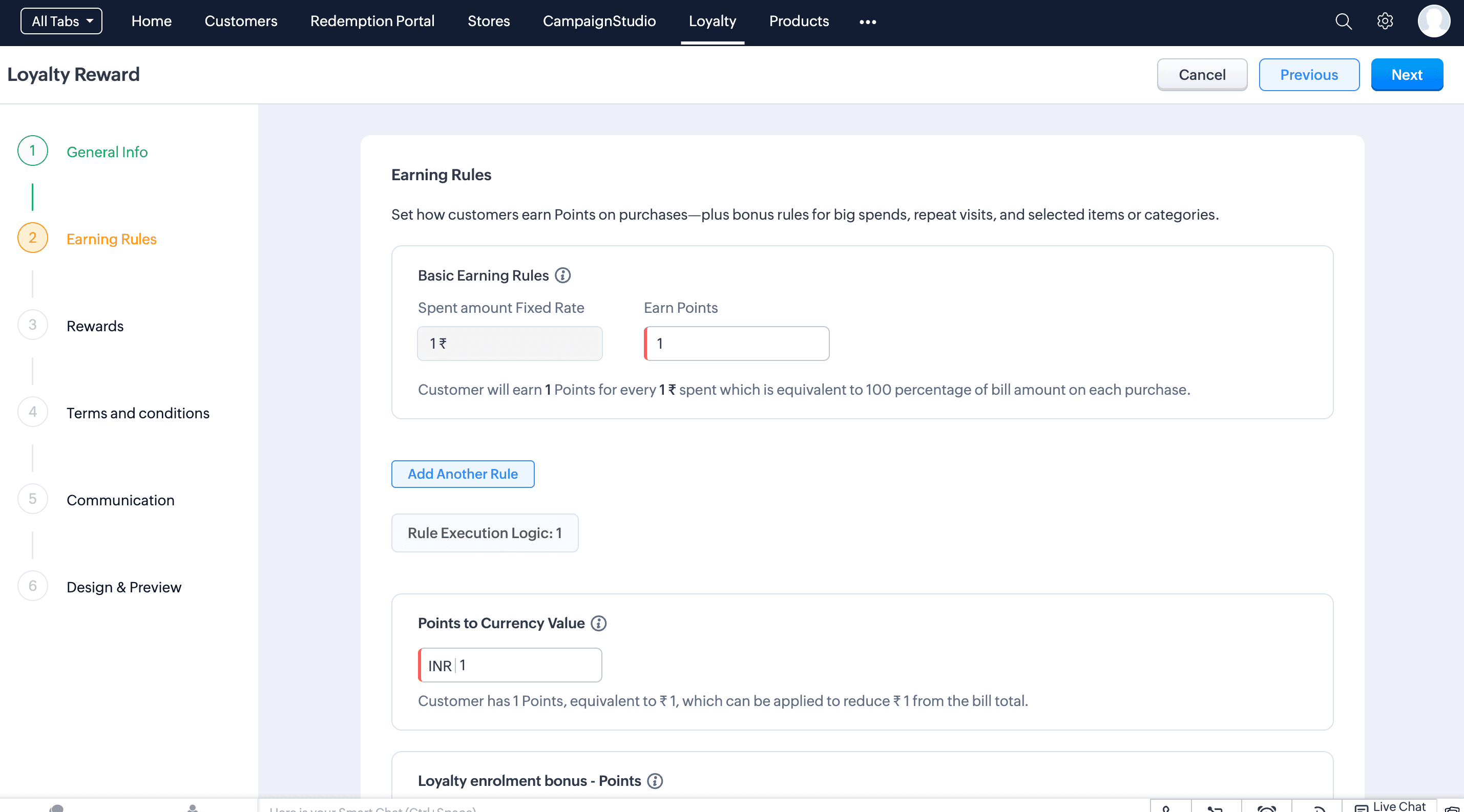Click 'Loyalty enrolment bonus - Points' heading
The width and height of the screenshot is (1464, 812).
click(x=529, y=781)
